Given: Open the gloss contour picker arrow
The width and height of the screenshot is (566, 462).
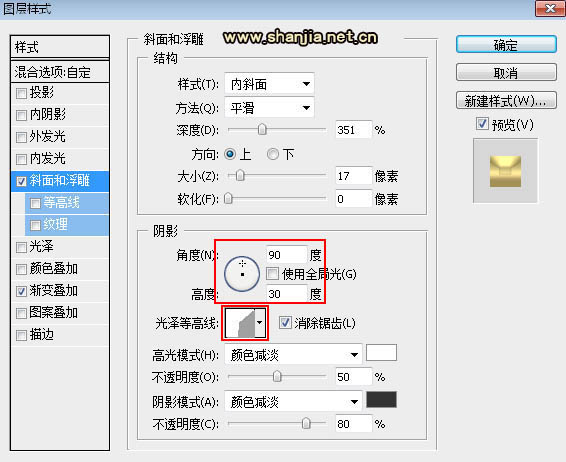Looking at the screenshot, I should (260, 323).
